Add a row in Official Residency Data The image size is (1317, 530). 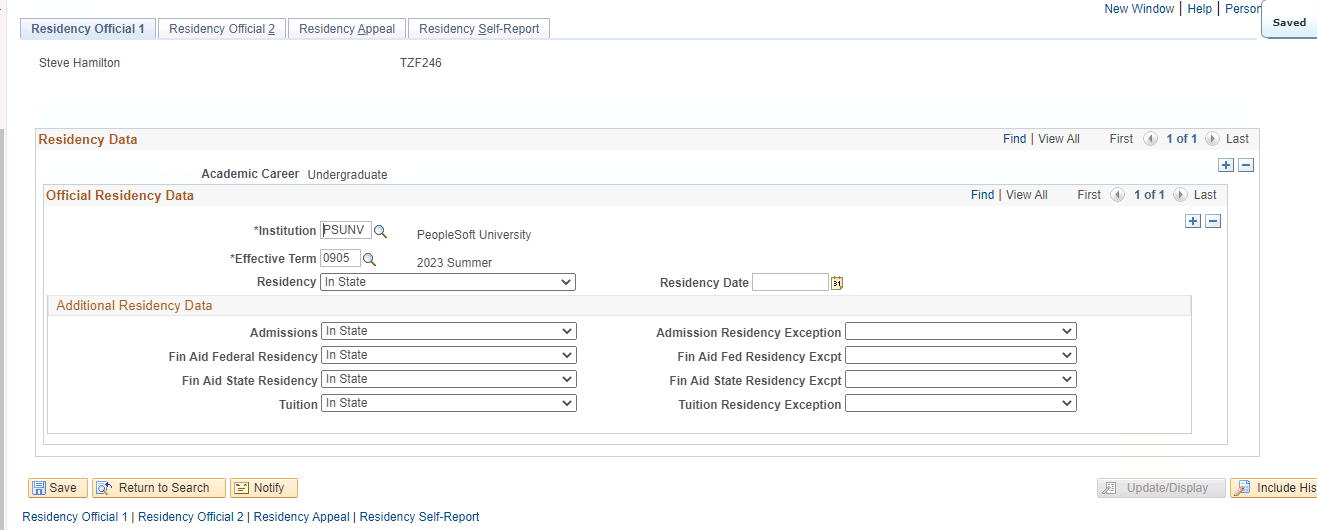(1193, 221)
